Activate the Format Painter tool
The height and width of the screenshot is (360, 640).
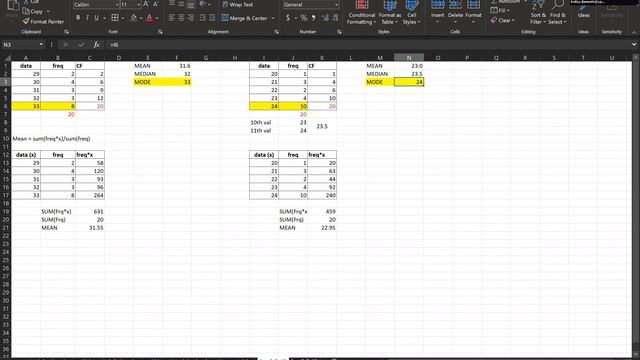tap(43, 21)
